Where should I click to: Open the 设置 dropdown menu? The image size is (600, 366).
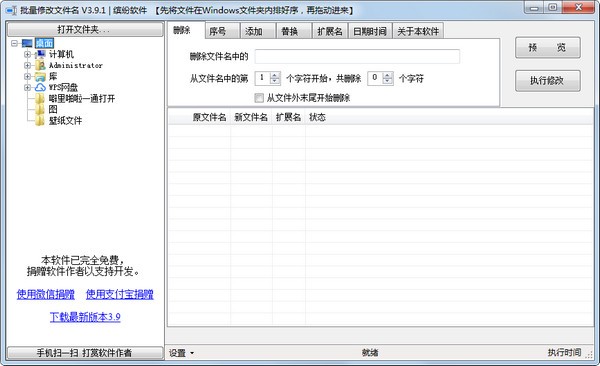click(x=181, y=353)
